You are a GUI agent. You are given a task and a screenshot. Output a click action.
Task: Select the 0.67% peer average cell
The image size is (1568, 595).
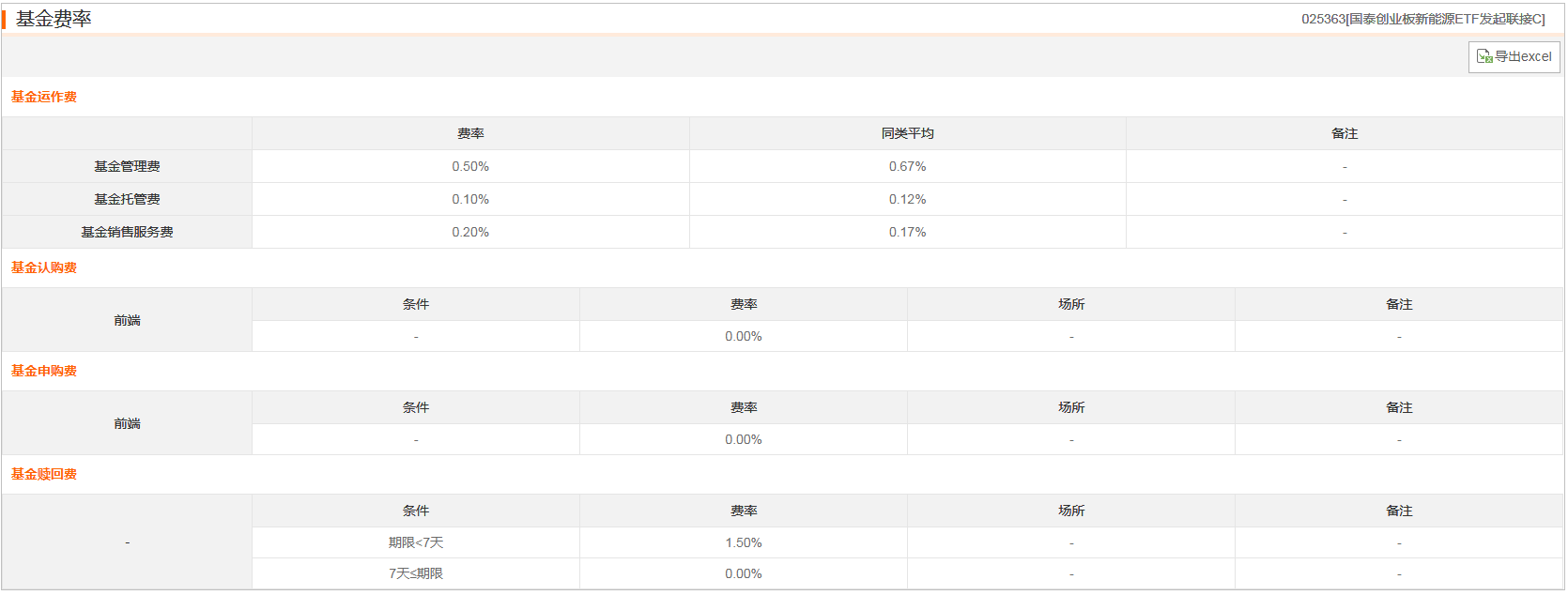907,166
